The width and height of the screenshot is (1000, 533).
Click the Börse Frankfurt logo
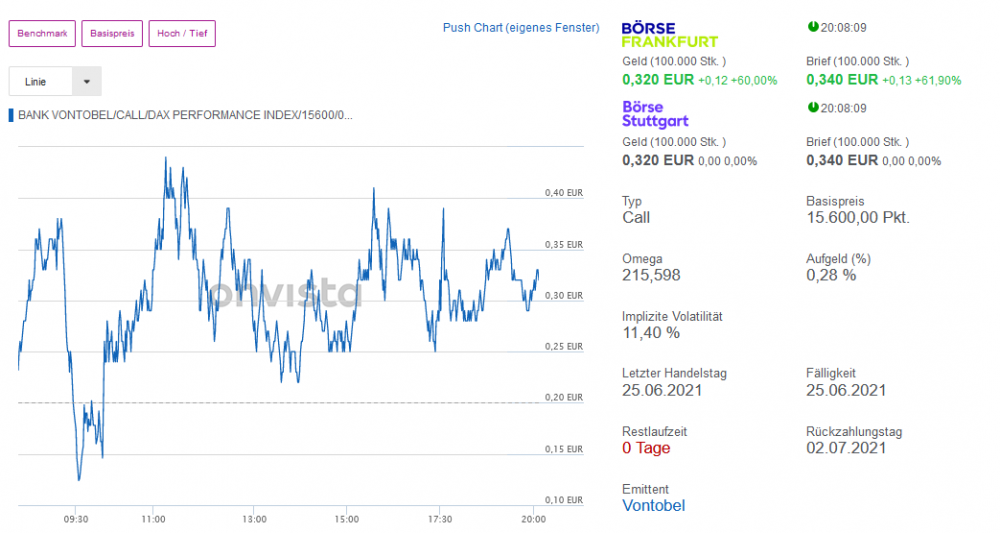(669, 34)
